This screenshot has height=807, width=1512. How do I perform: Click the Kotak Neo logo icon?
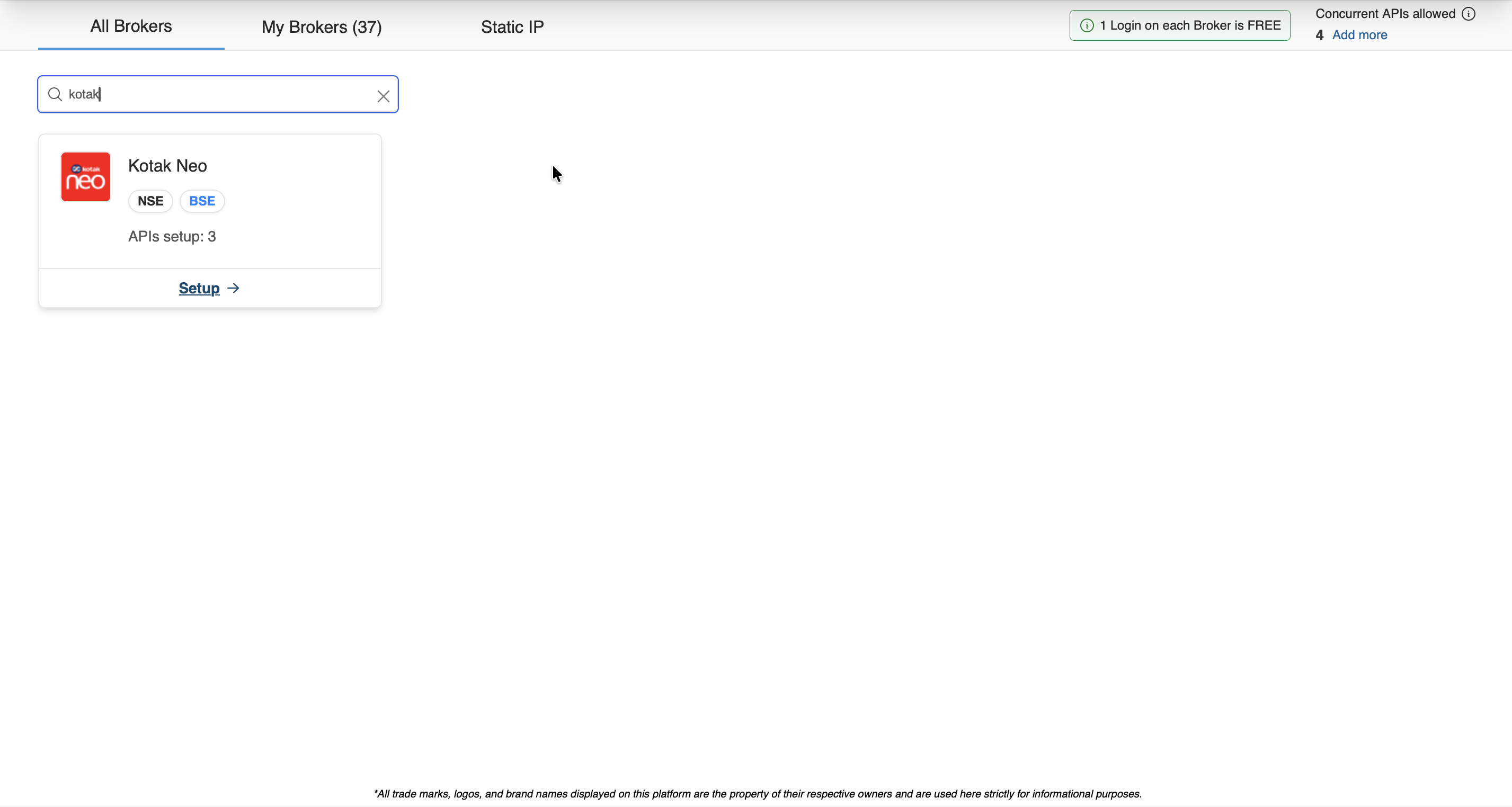click(86, 176)
